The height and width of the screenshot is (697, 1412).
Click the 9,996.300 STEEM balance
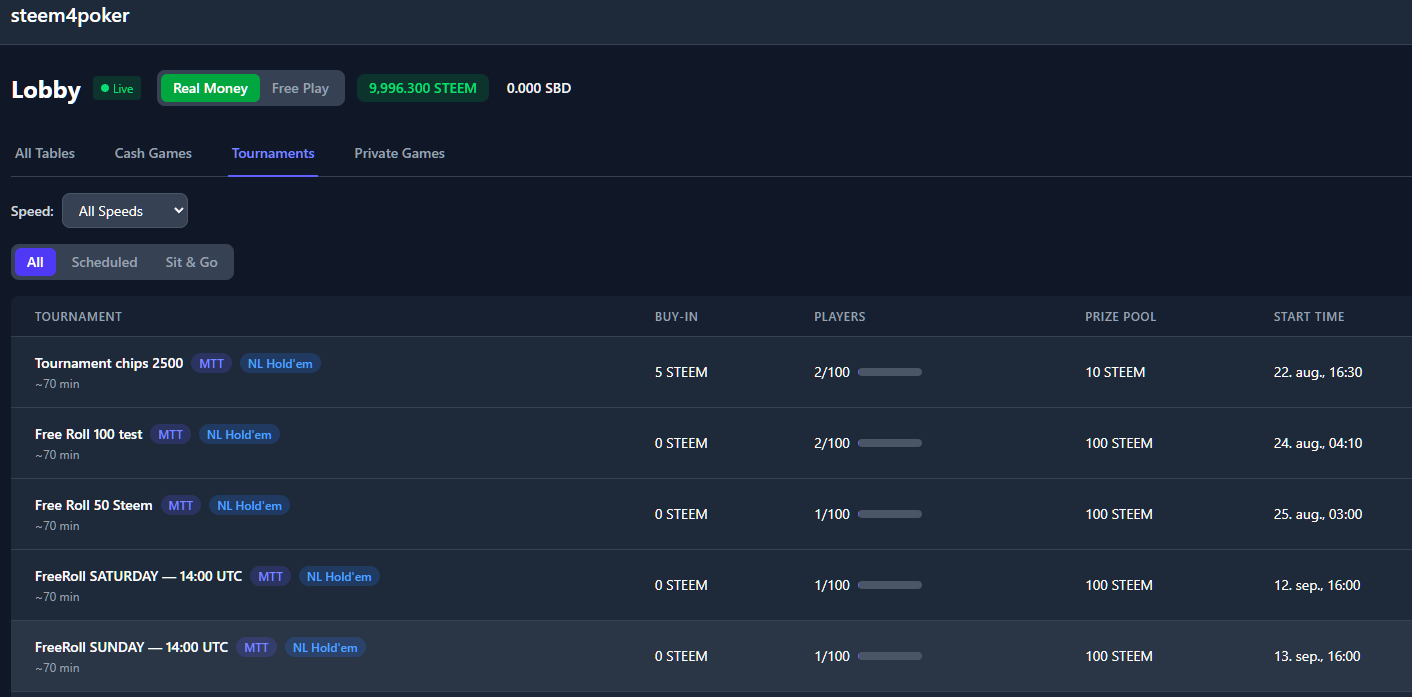(x=423, y=88)
